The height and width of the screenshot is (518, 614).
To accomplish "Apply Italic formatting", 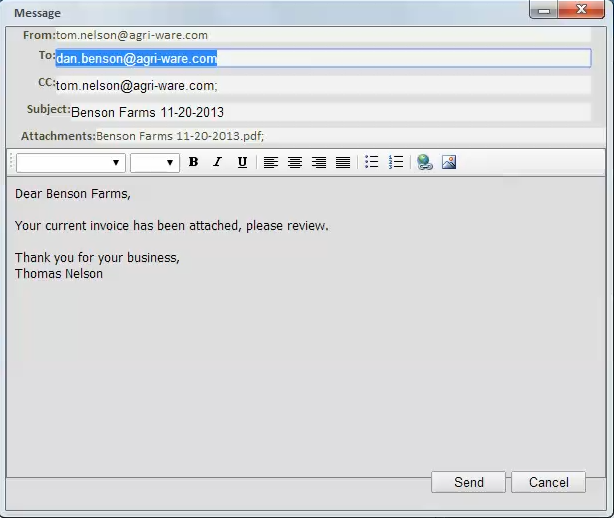I will point(218,162).
